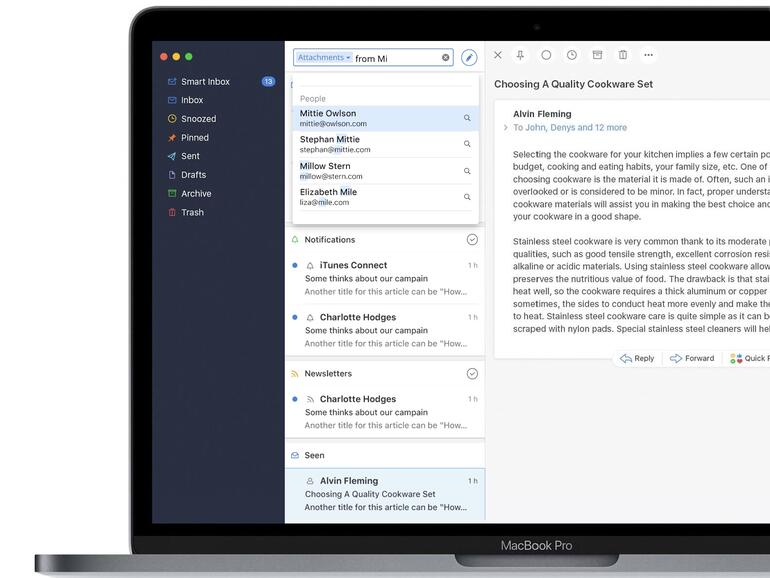Click the Seen envelope section icon
The width and height of the screenshot is (770, 578).
point(295,455)
